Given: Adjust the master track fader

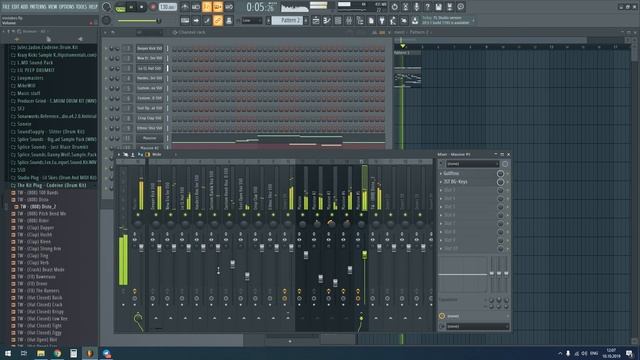Looking at the screenshot, I should (x=141, y=248).
